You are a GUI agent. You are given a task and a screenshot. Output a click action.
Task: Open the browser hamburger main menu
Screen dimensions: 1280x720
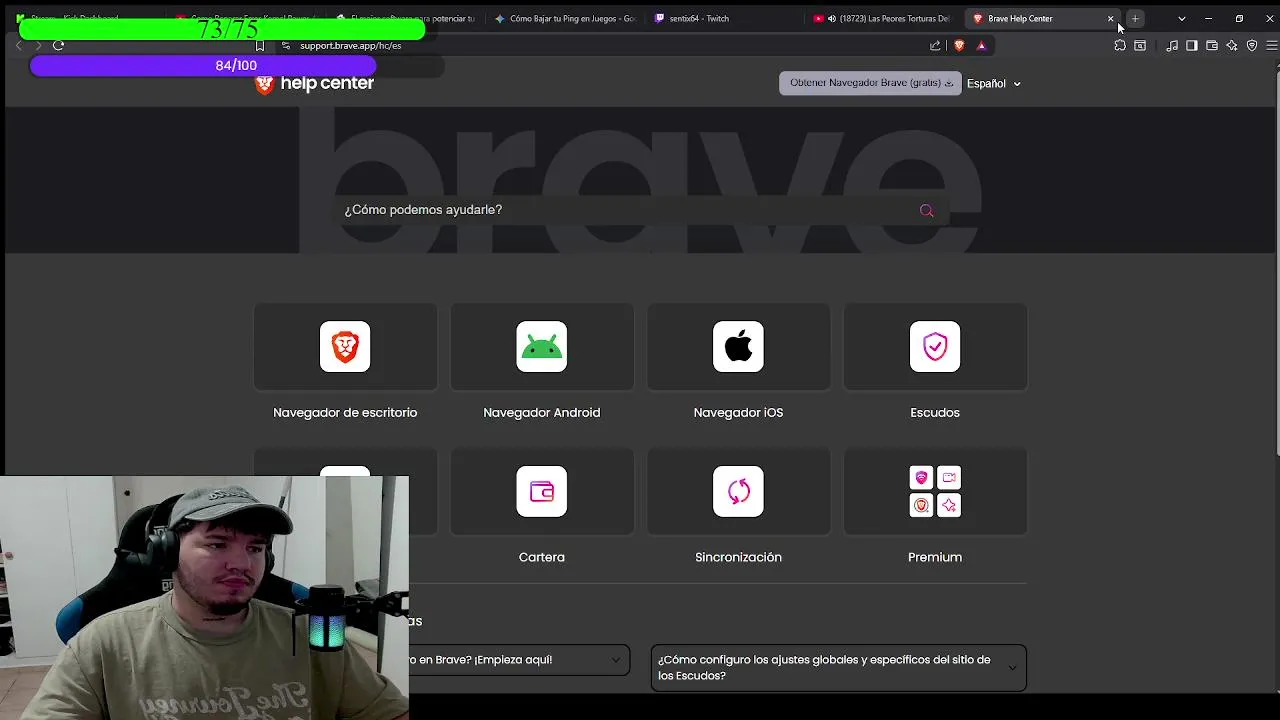1272,45
